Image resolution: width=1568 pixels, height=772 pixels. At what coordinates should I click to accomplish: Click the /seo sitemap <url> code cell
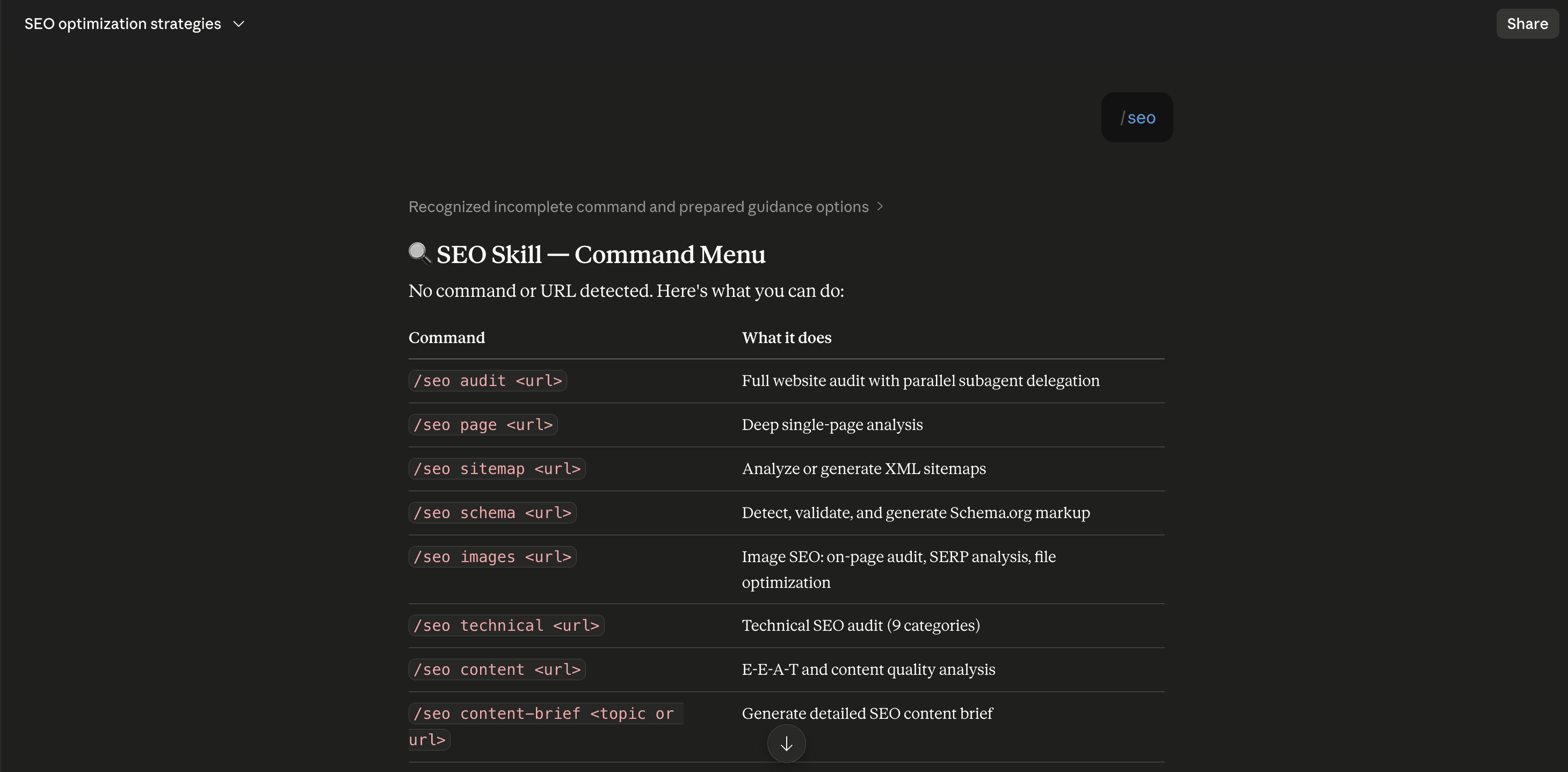pyautogui.click(x=497, y=469)
